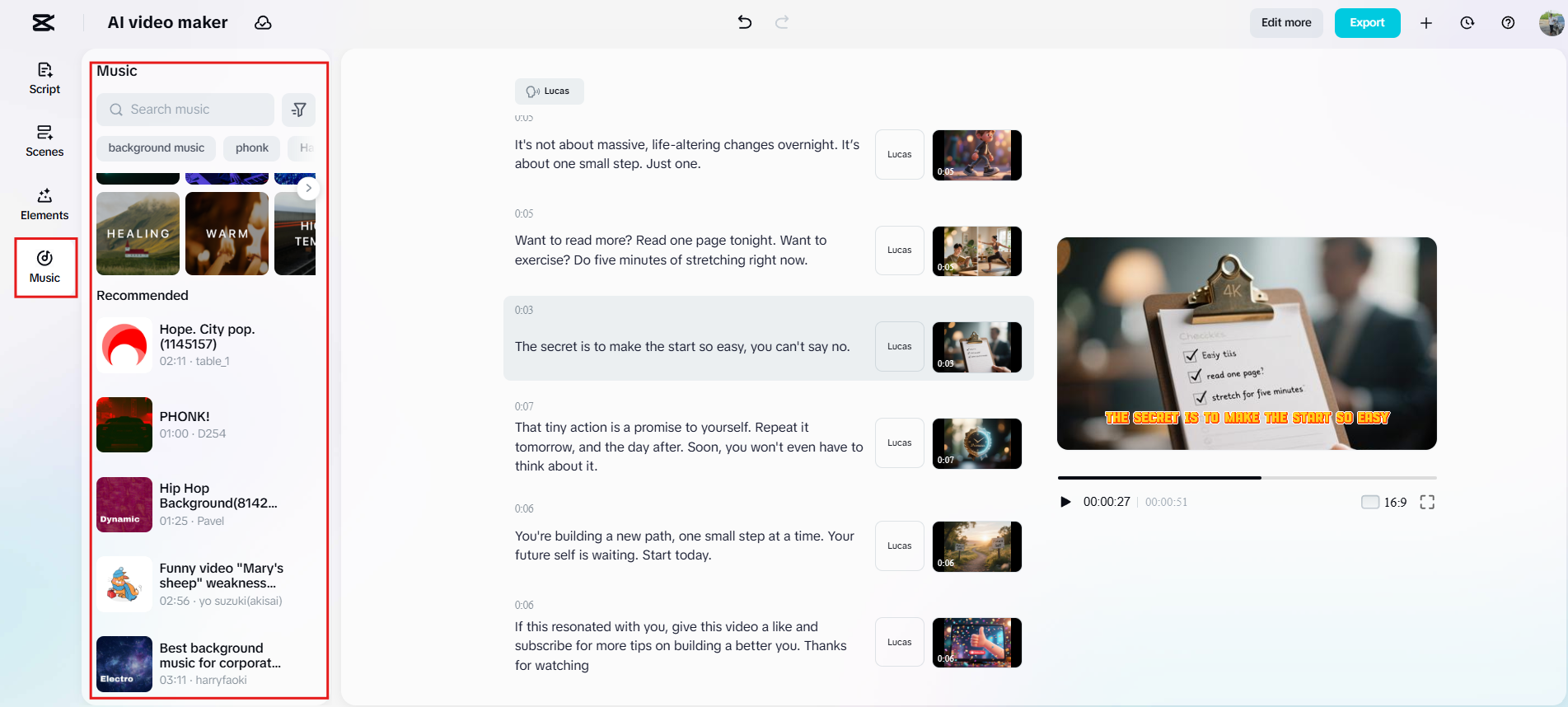This screenshot has height=707, width=1568.
Task: Open the sunrise path scene thumbnail
Action: click(x=977, y=546)
